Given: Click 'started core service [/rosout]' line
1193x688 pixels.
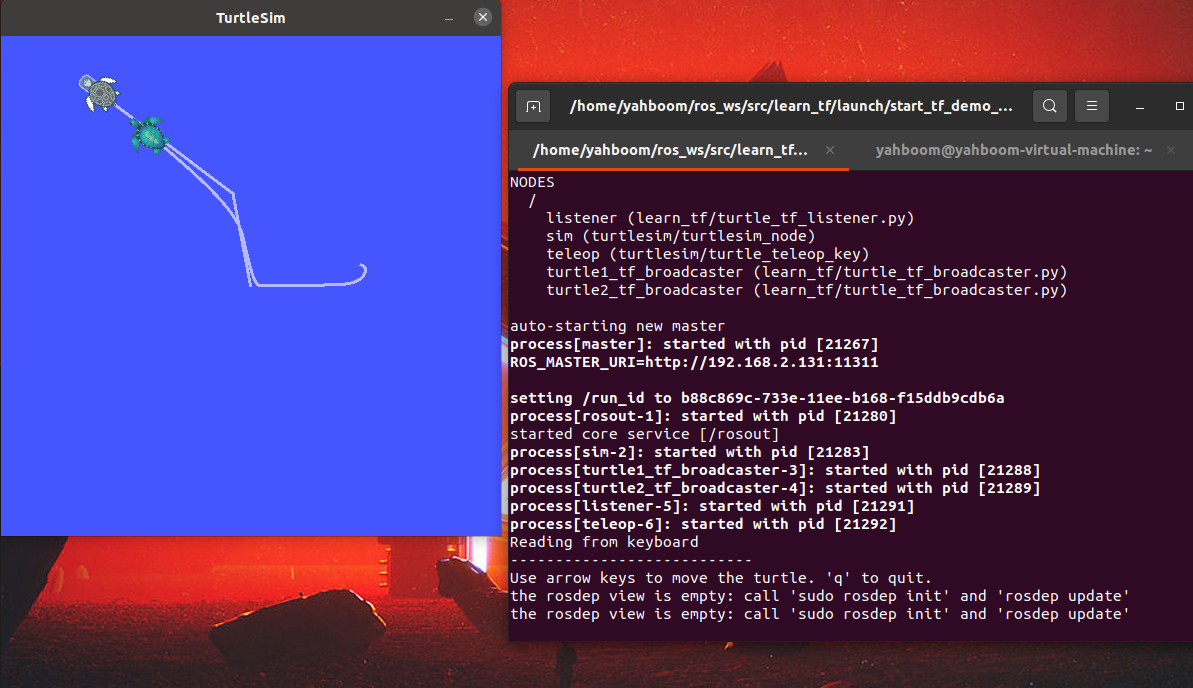Looking at the screenshot, I should 644,434.
